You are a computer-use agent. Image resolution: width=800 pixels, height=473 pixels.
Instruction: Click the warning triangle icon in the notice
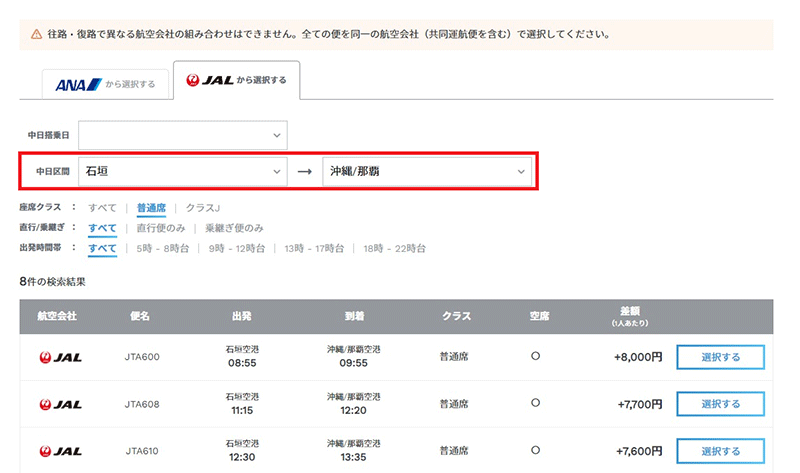[x=36, y=34]
